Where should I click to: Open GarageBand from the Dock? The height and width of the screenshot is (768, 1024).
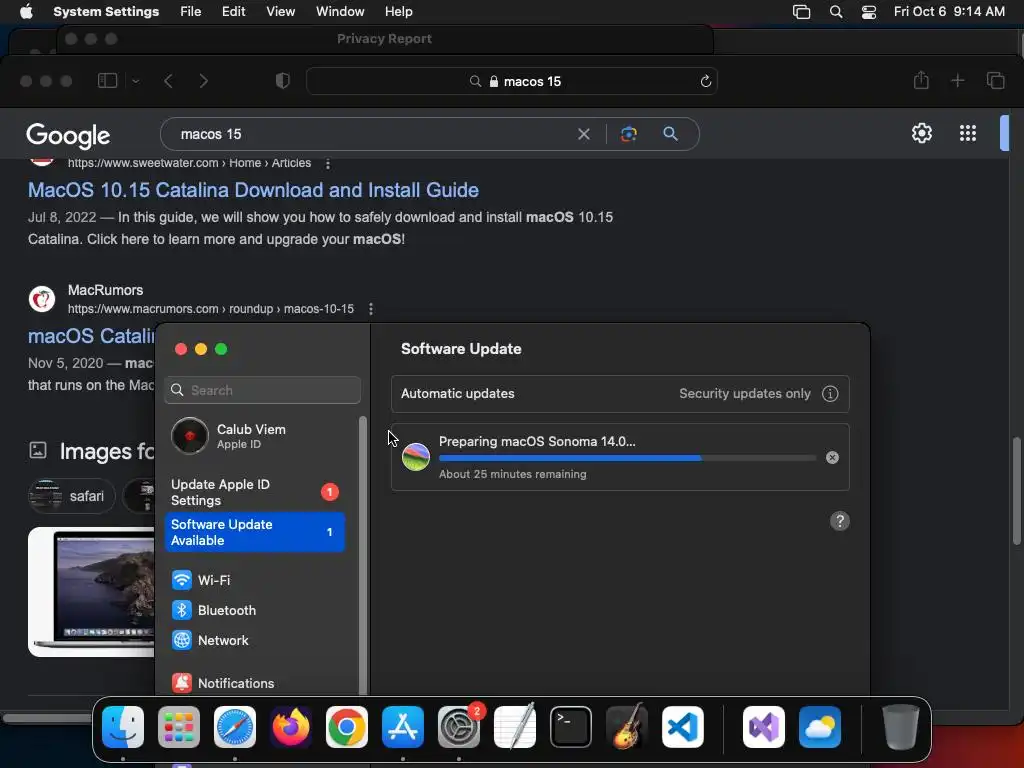tap(627, 727)
